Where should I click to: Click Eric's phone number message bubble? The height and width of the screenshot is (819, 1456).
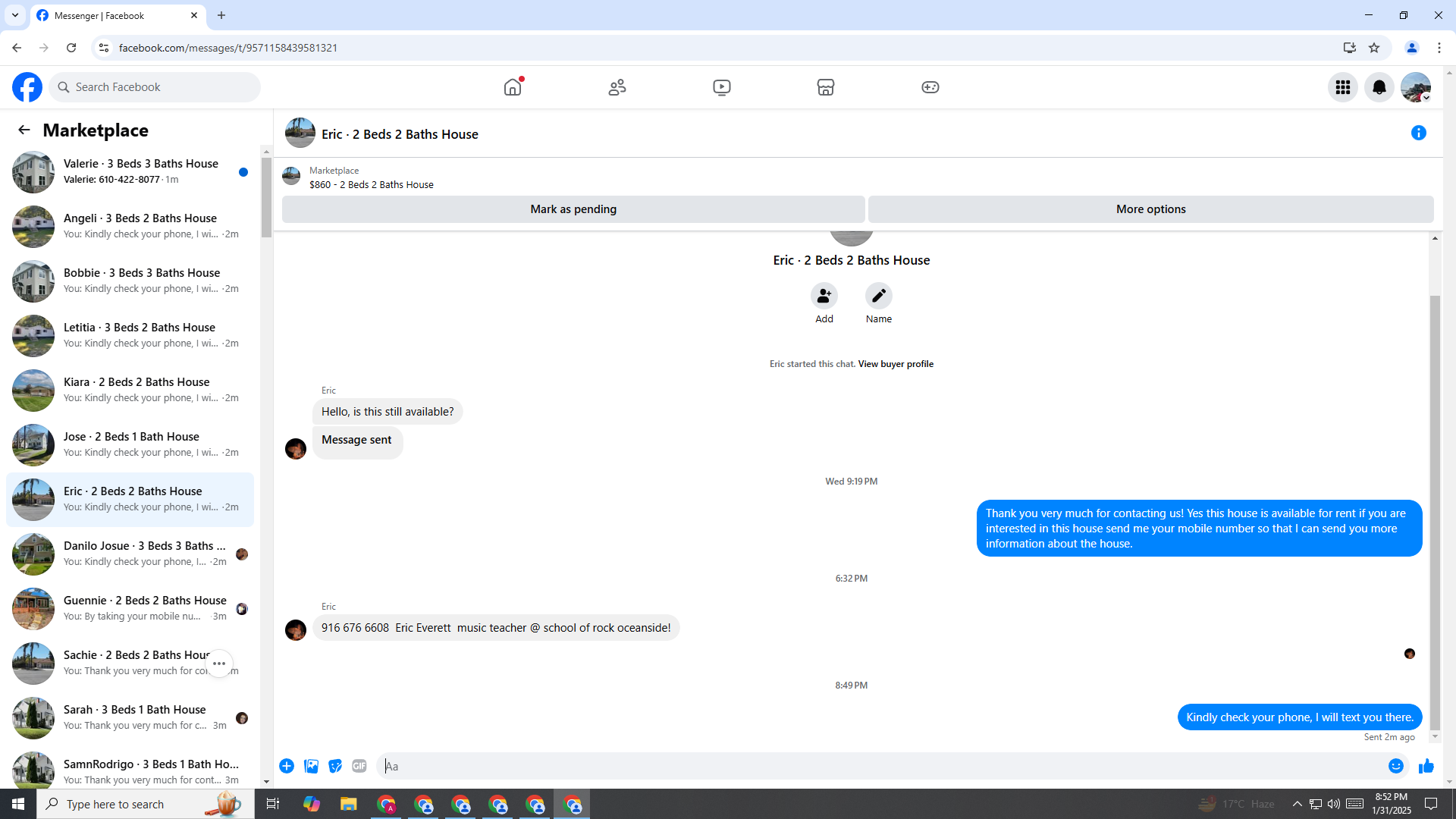[496, 628]
